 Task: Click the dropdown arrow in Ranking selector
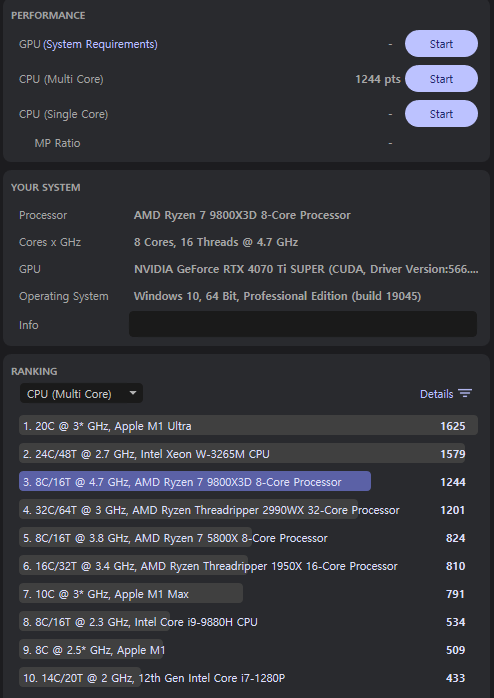132,393
